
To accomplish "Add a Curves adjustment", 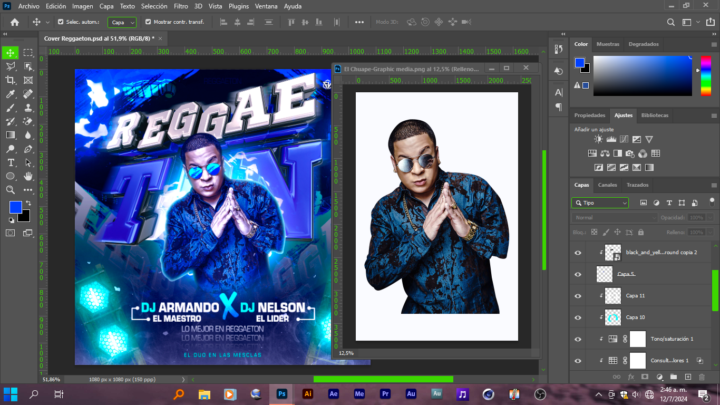I will (624, 139).
